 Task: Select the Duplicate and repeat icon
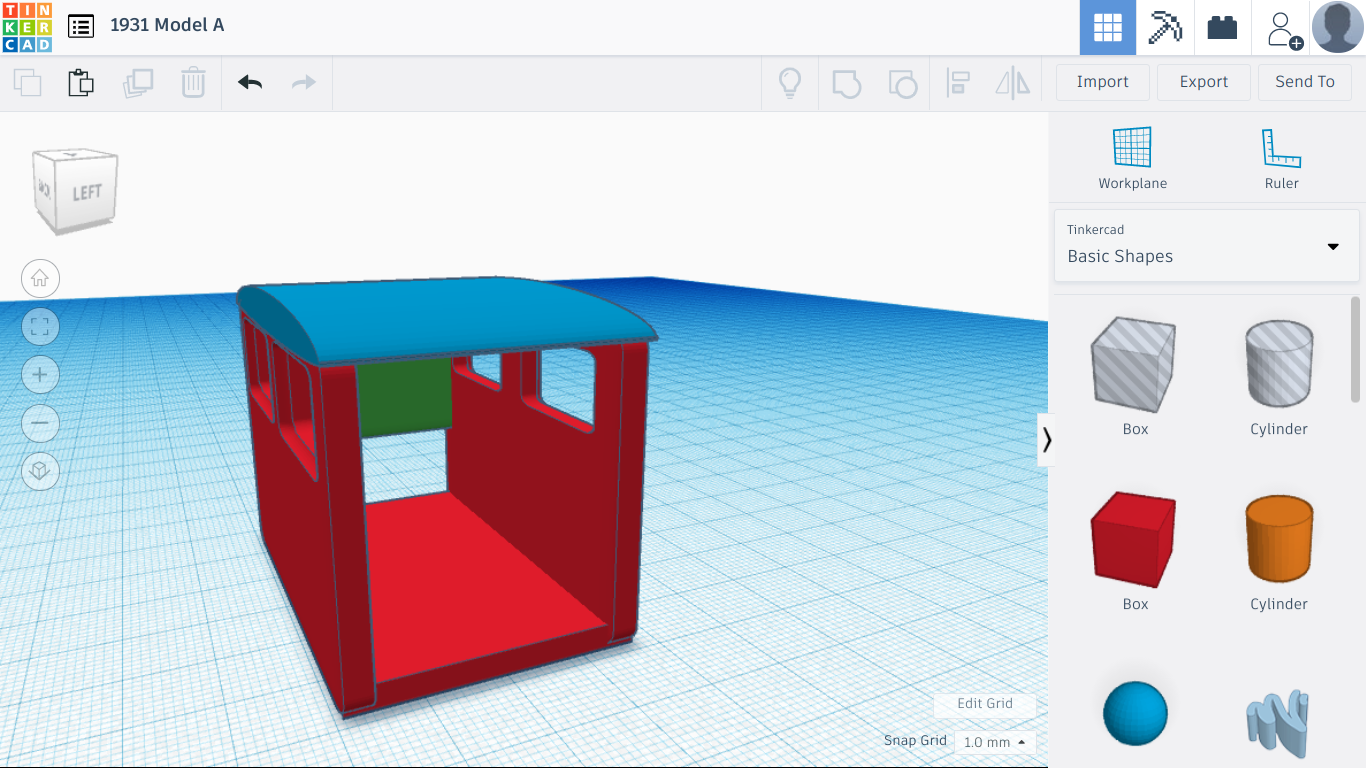139,83
